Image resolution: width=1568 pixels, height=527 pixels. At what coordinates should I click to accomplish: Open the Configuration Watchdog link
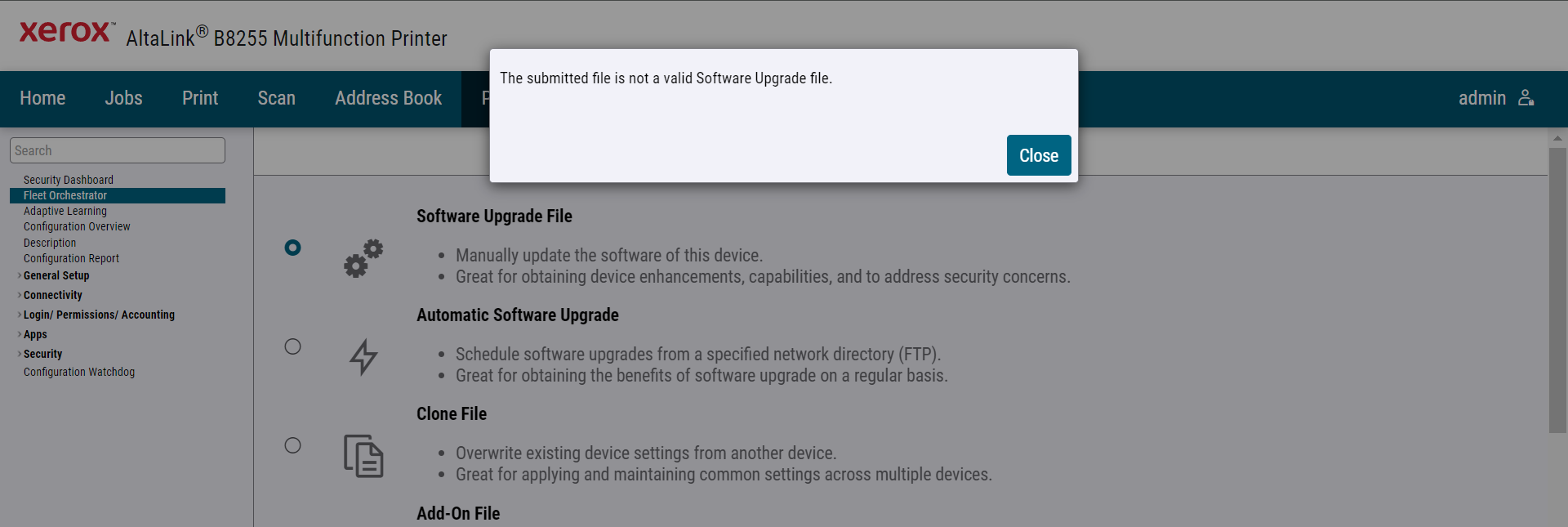click(x=79, y=372)
